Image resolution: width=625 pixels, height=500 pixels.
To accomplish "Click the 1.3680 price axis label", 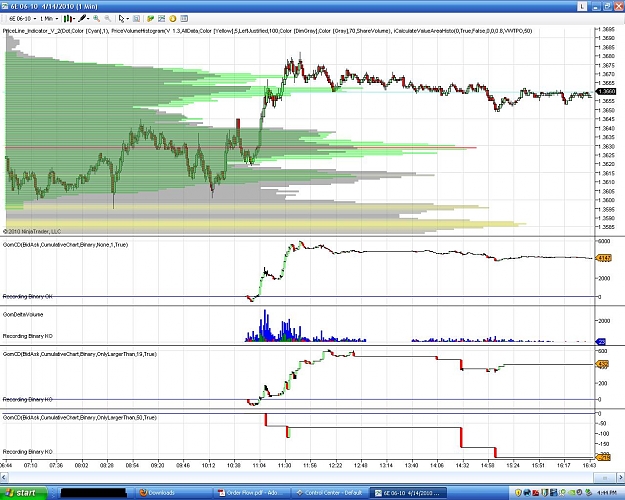I will pos(606,56).
